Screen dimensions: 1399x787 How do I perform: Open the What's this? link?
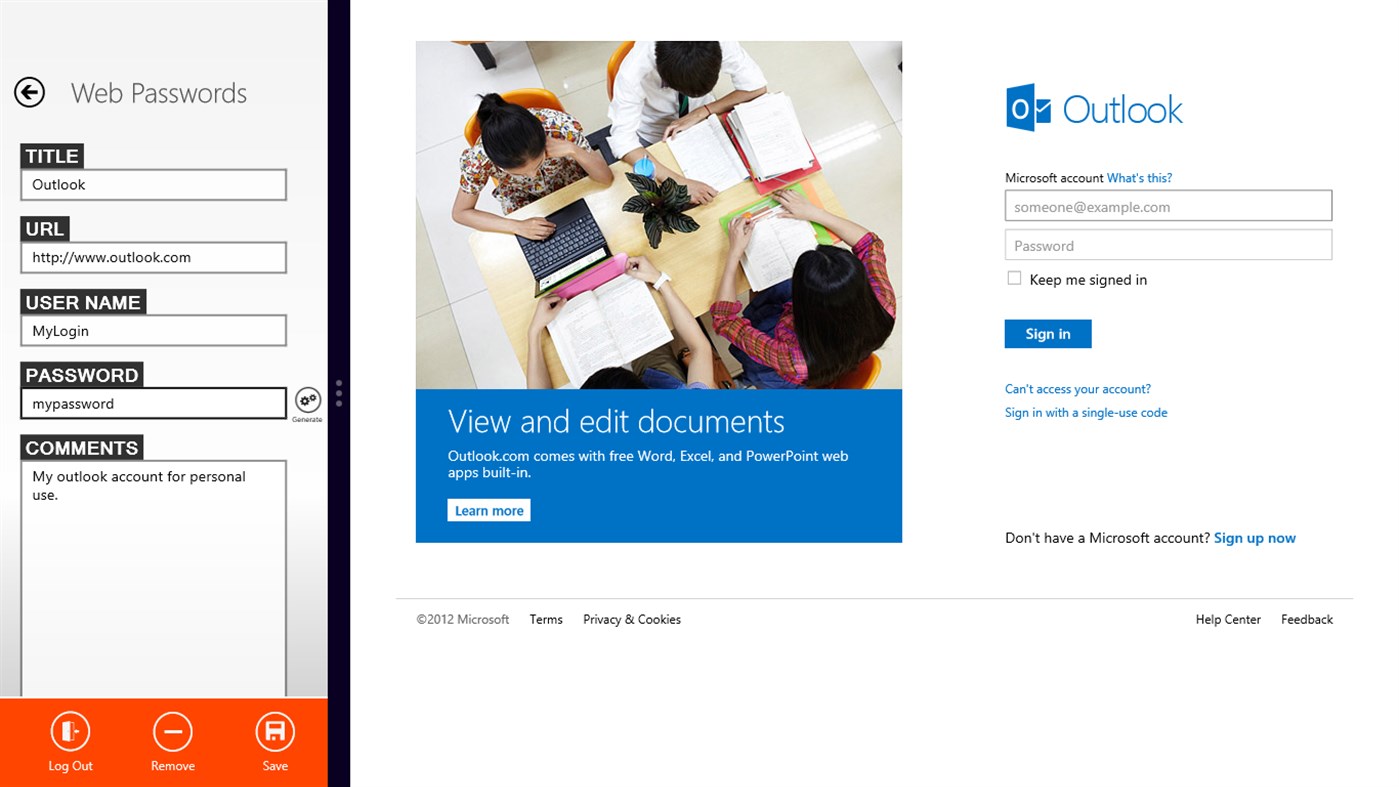coord(1139,178)
